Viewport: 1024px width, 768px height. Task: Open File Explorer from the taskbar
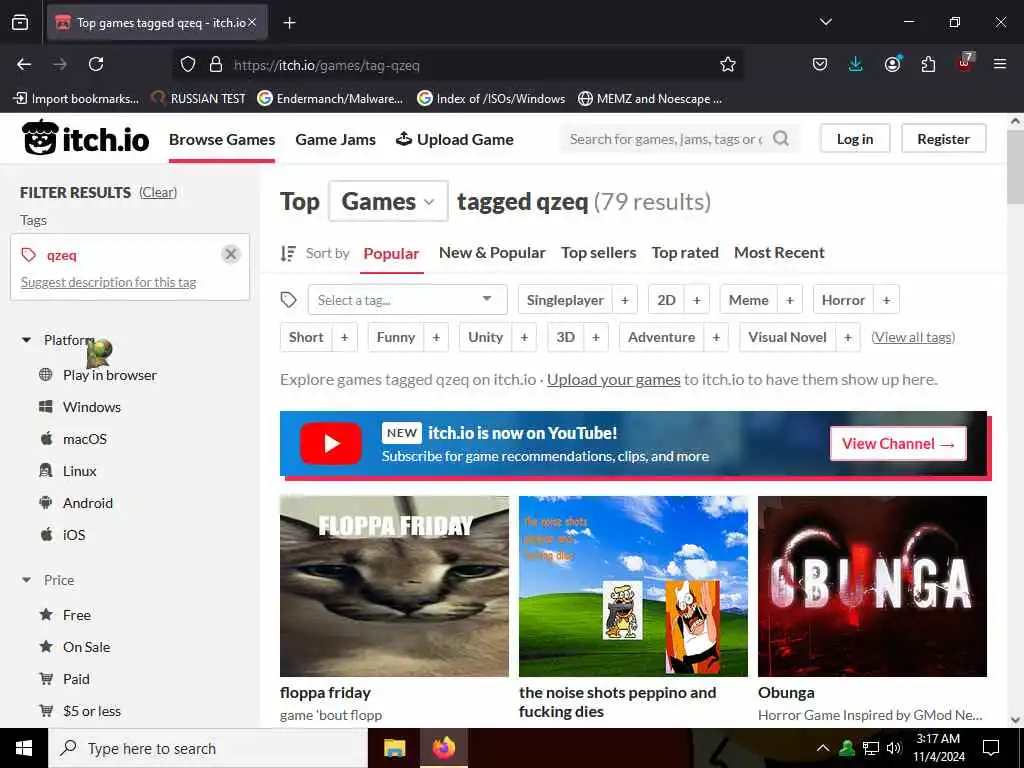click(x=394, y=748)
